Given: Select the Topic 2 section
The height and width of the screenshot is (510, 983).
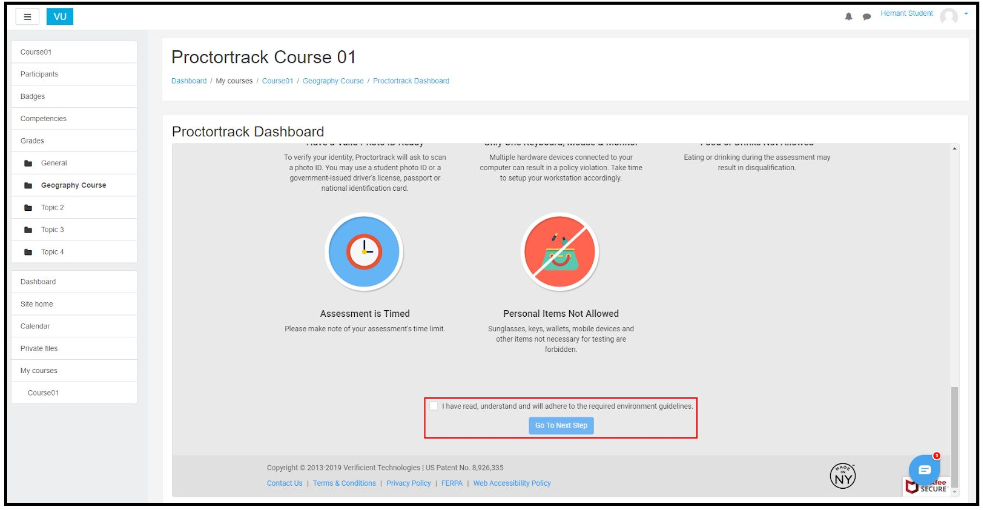Looking at the screenshot, I should point(74,207).
